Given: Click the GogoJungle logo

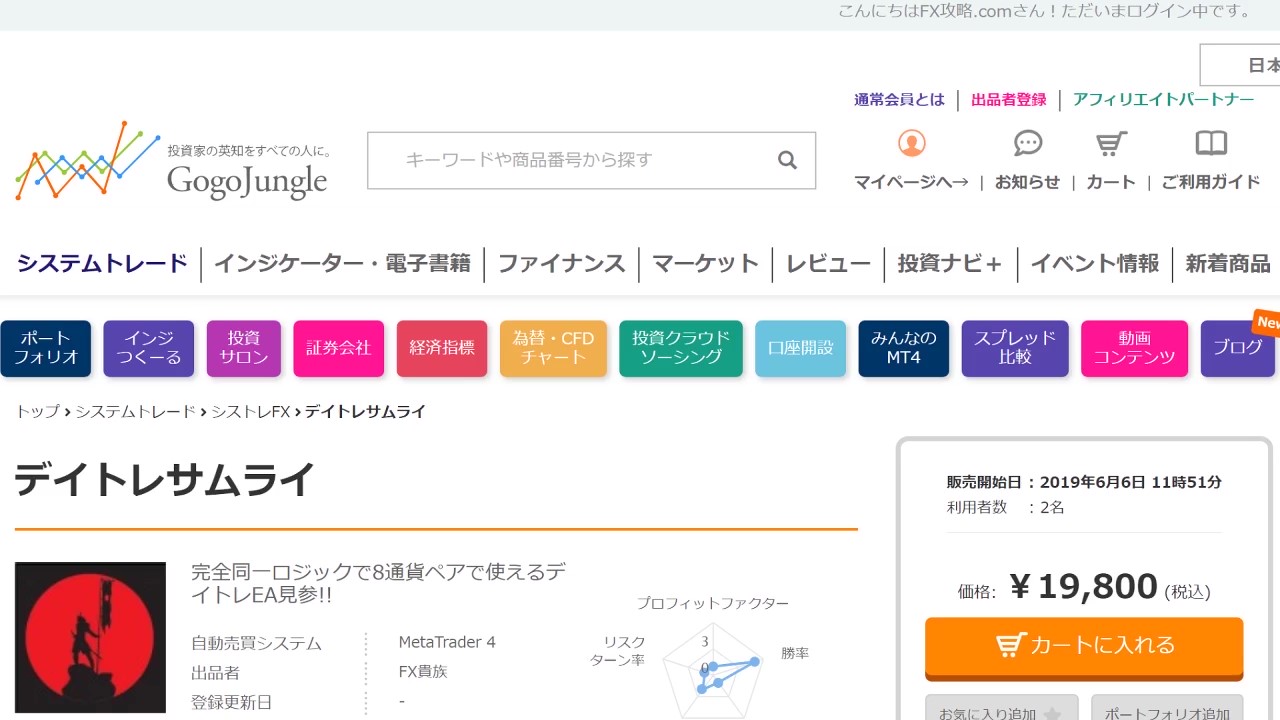Looking at the screenshot, I should pyautogui.click(x=172, y=162).
